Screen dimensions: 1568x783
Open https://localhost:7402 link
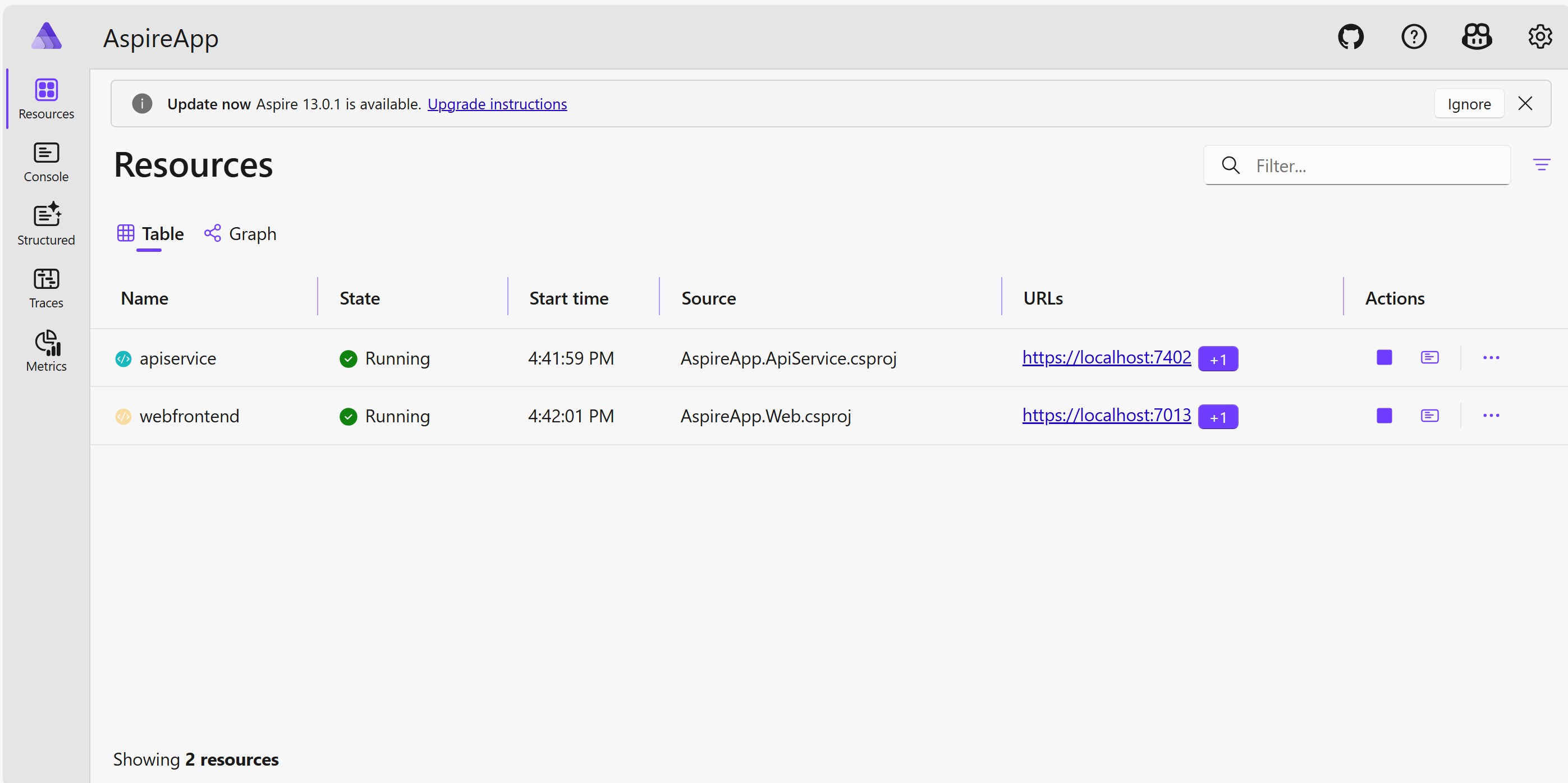[x=1106, y=357]
